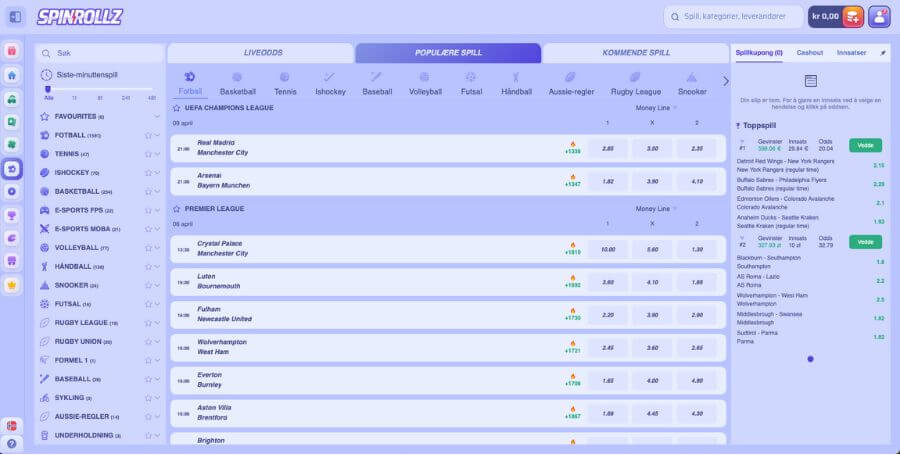Open Money Line dropdown for Premier League
The width and height of the screenshot is (900, 455).
[x=656, y=209]
